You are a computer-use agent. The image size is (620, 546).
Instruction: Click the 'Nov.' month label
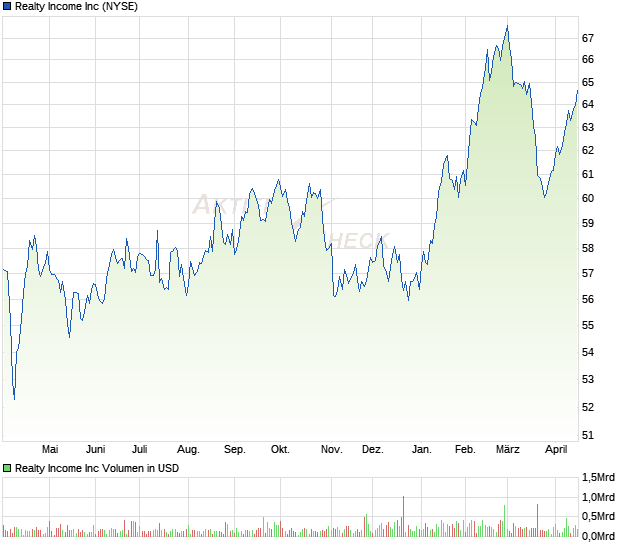pyautogui.click(x=332, y=450)
